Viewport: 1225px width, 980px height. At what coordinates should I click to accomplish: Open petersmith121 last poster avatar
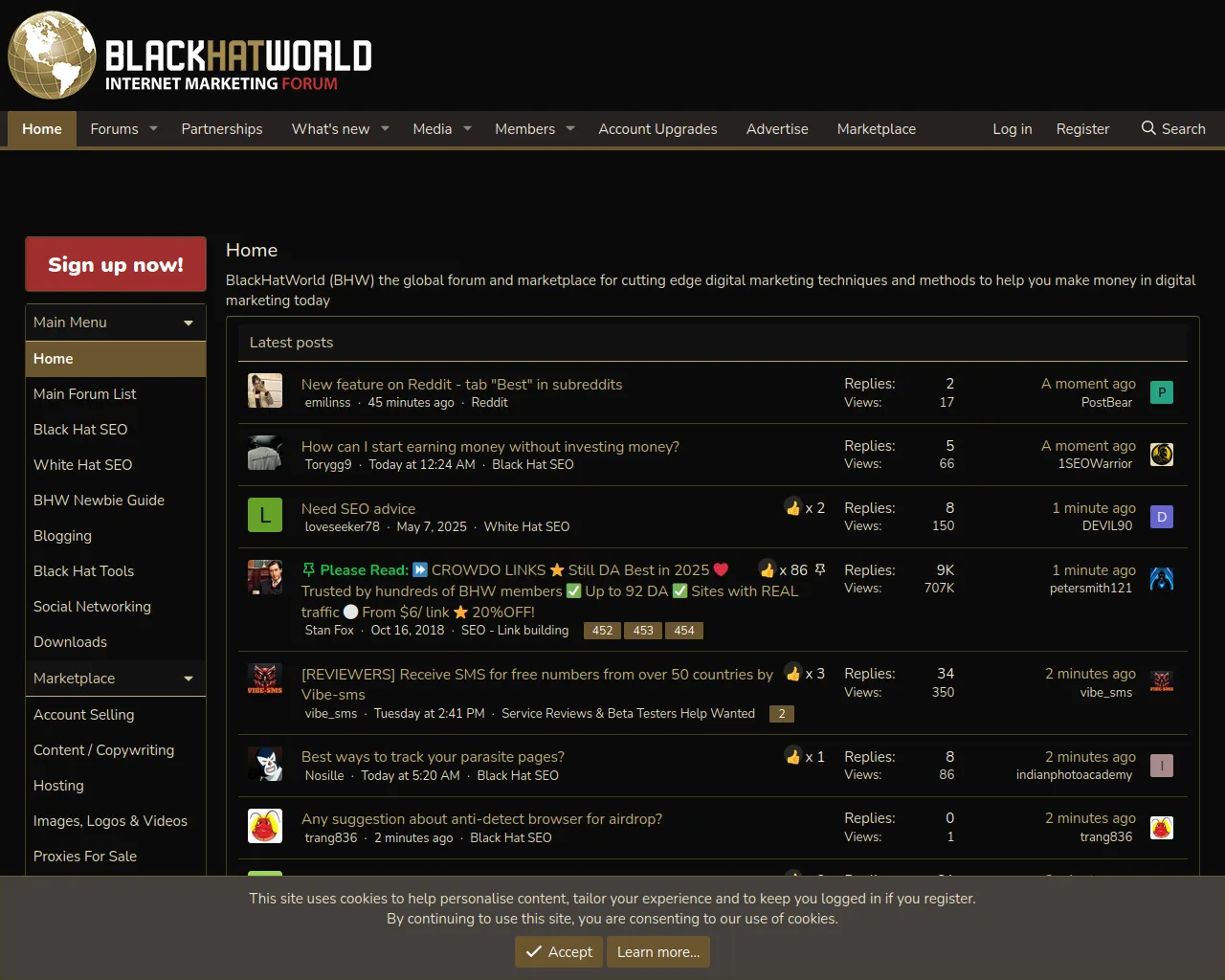[x=1162, y=579]
